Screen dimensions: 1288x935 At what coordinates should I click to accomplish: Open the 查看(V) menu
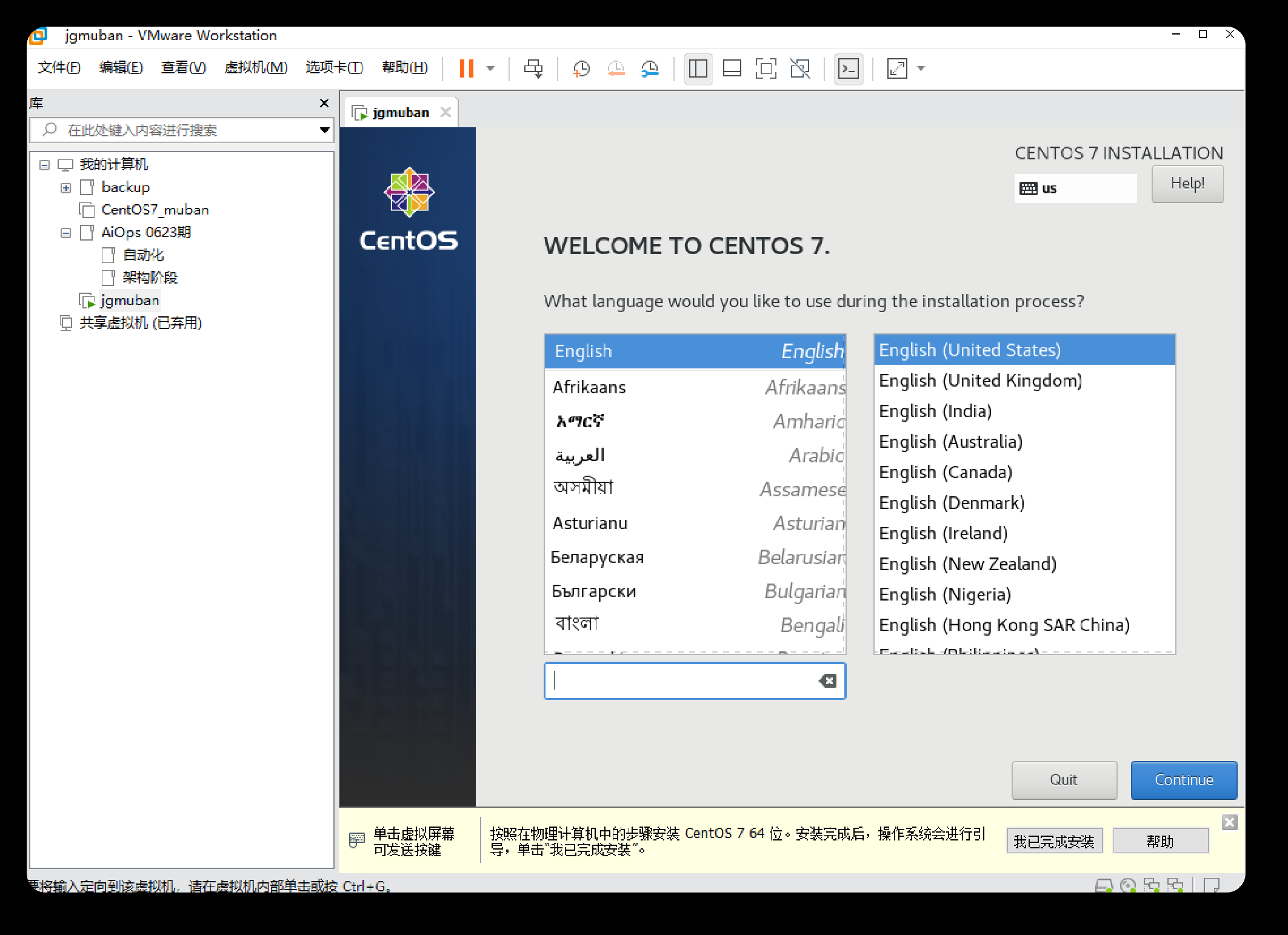[x=184, y=67]
